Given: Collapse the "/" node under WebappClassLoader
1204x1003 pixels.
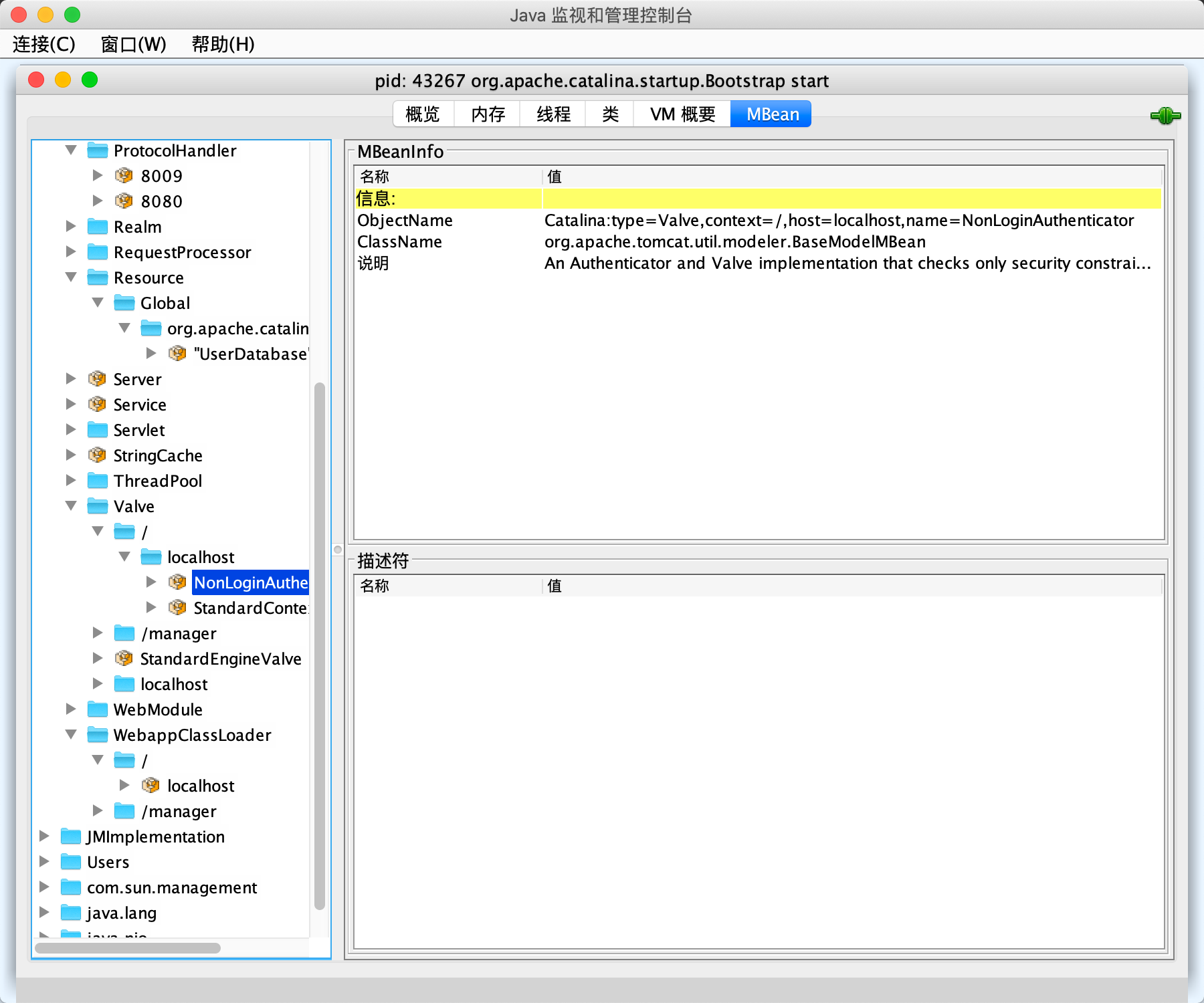Looking at the screenshot, I should coord(98,760).
